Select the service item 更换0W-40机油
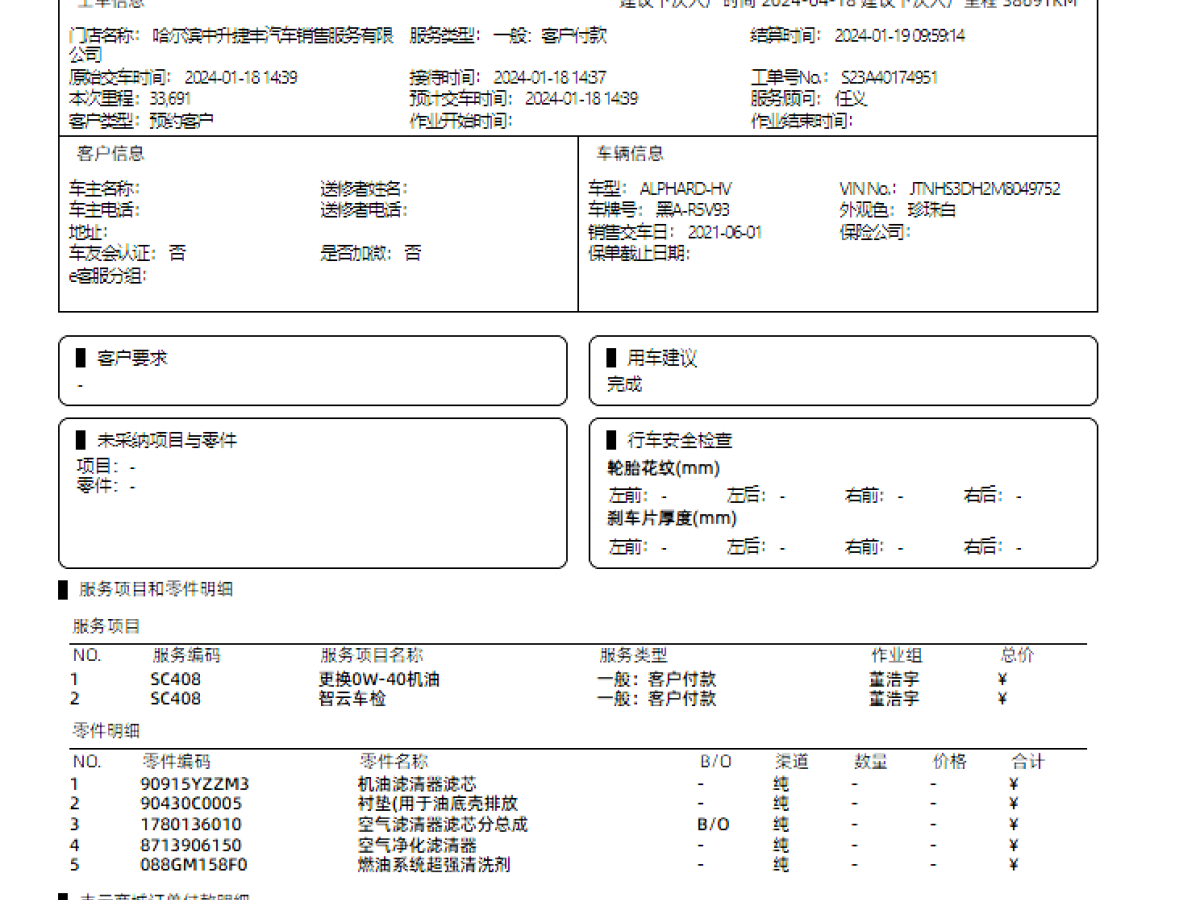This screenshot has width=1200, height=900. [379, 679]
